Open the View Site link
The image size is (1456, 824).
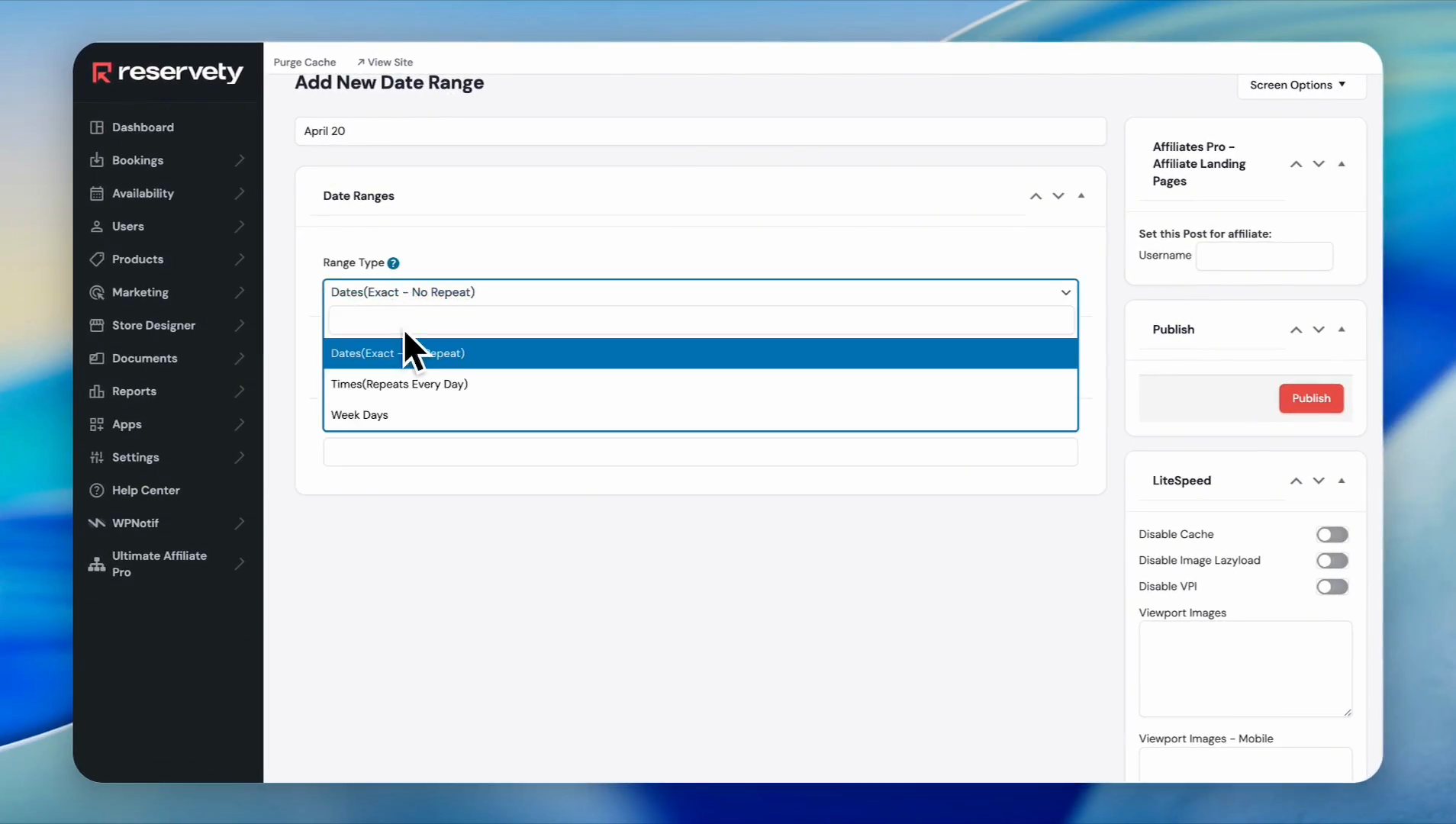[x=385, y=63]
